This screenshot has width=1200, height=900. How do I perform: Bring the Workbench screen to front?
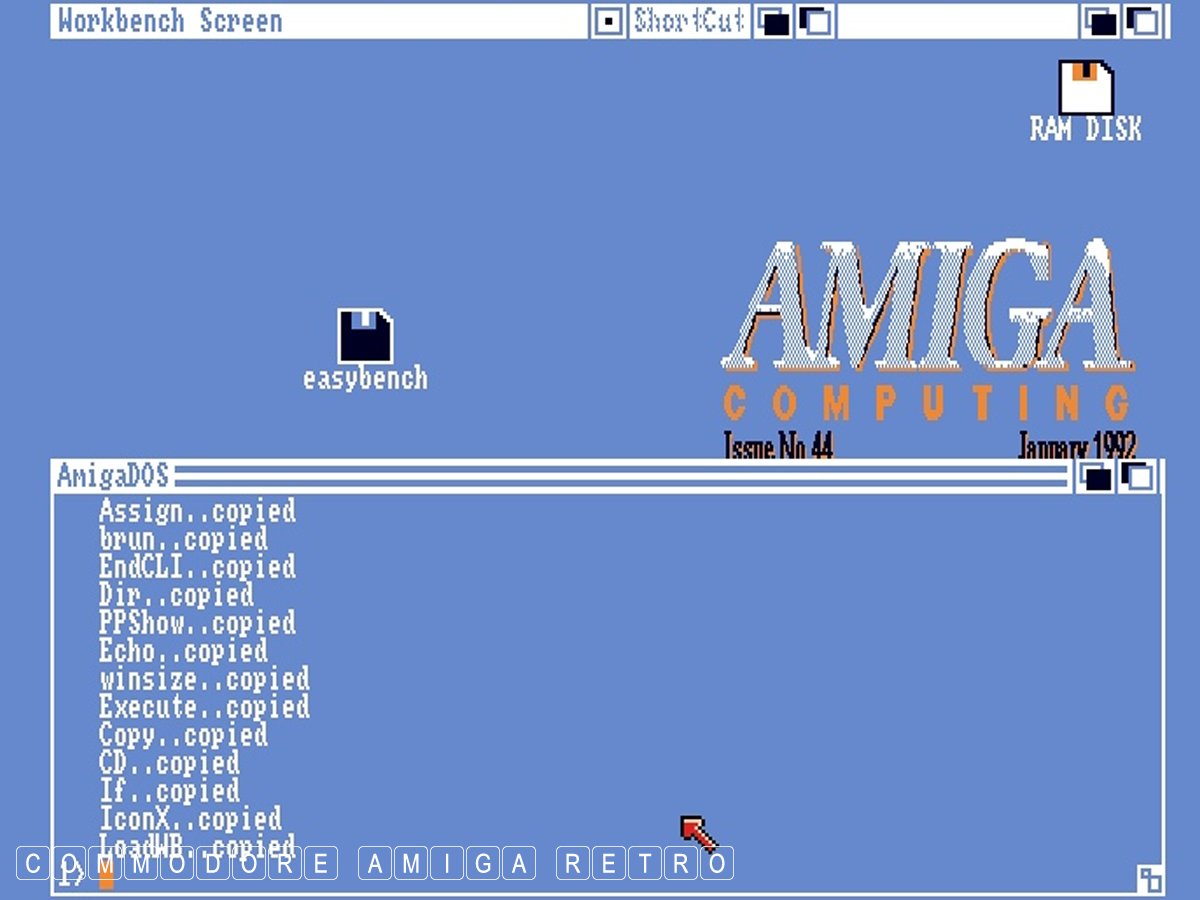[1143, 21]
